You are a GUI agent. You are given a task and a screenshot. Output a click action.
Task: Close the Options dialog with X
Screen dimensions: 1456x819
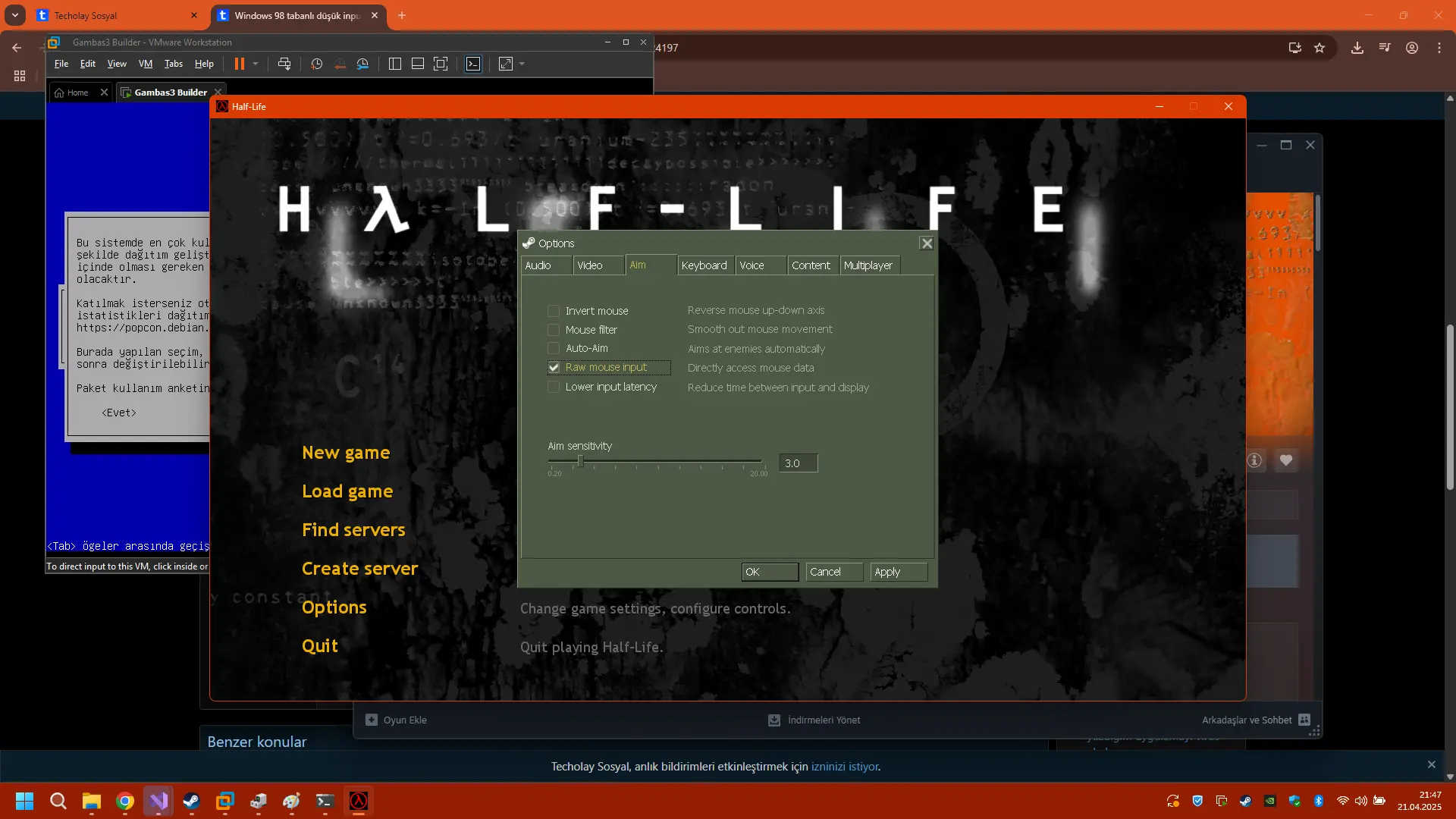pyautogui.click(x=926, y=243)
